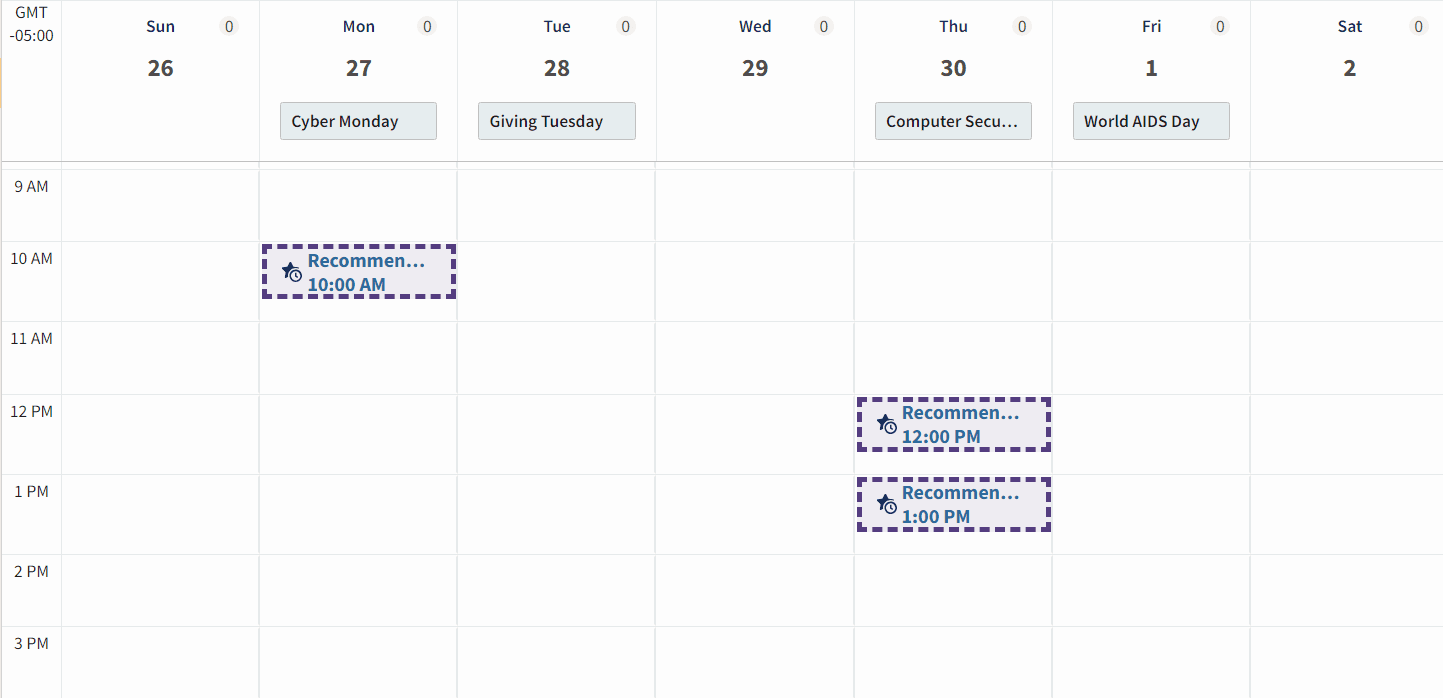The width and height of the screenshot is (1443, 698).
Task: Click the post count badge beside Sun
Action: coord(229,26)
